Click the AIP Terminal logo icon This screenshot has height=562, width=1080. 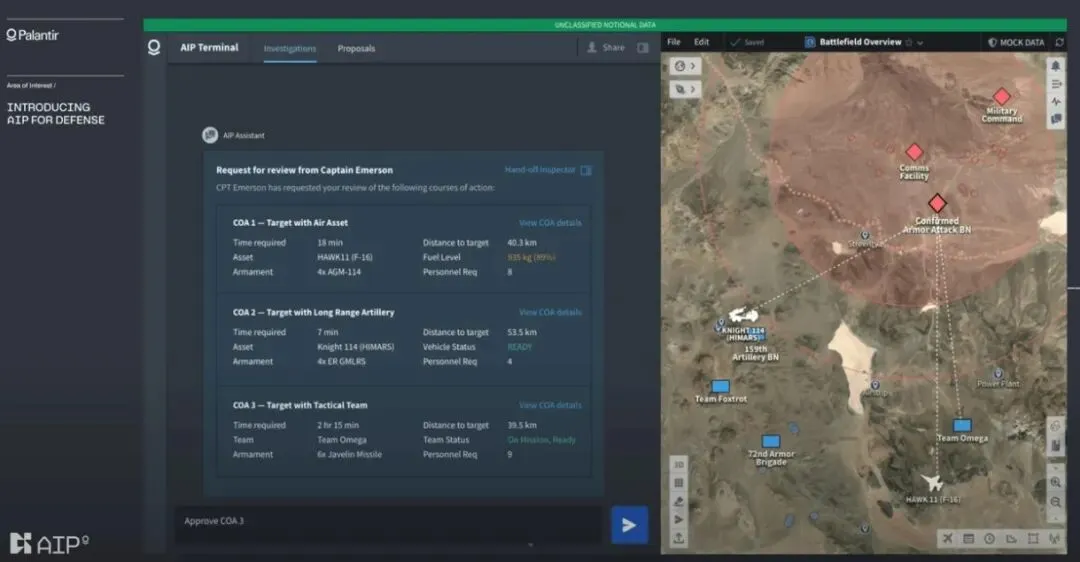click(x=154, y=48)
